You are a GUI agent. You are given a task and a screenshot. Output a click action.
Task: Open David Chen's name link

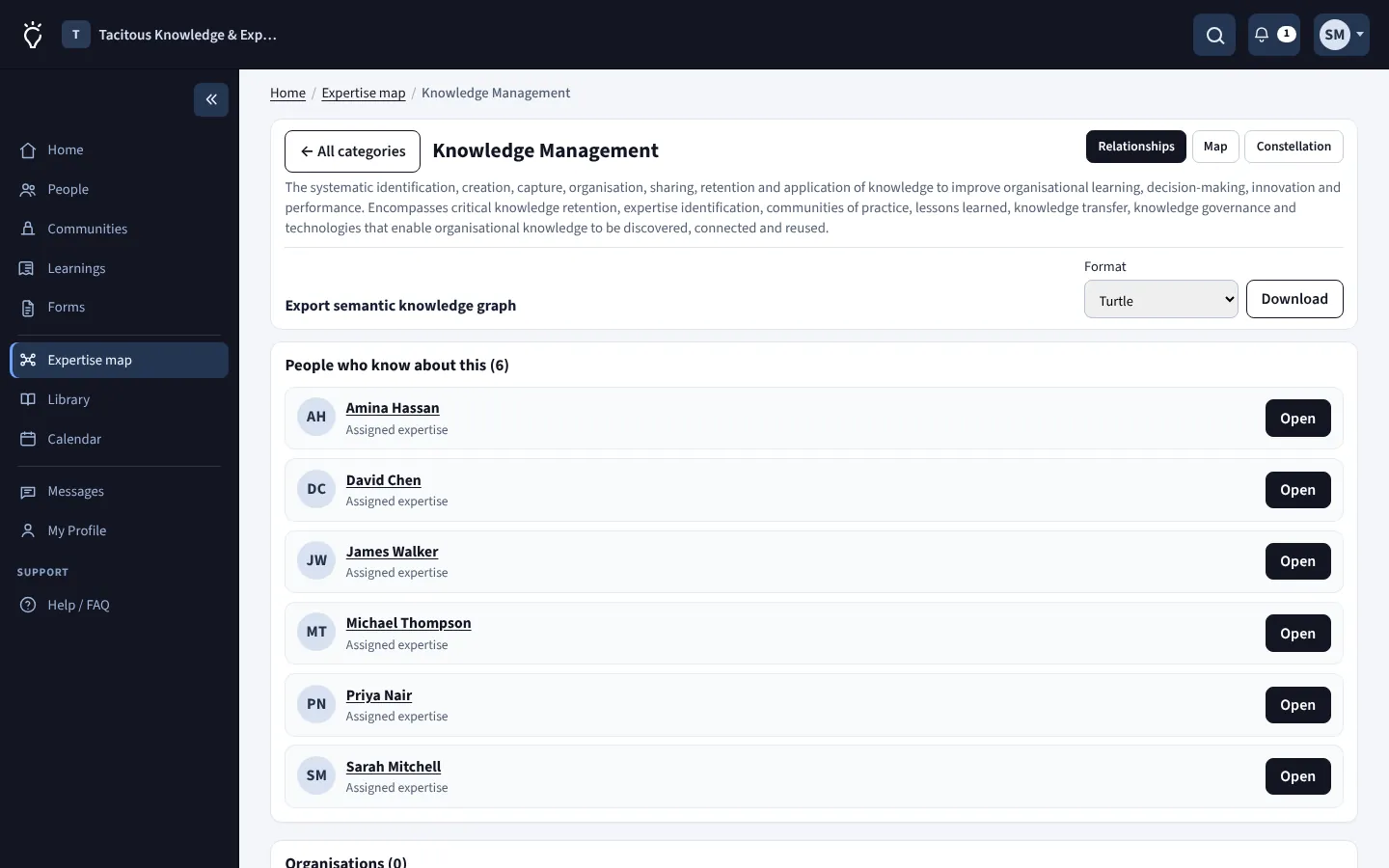pos(384,480)
